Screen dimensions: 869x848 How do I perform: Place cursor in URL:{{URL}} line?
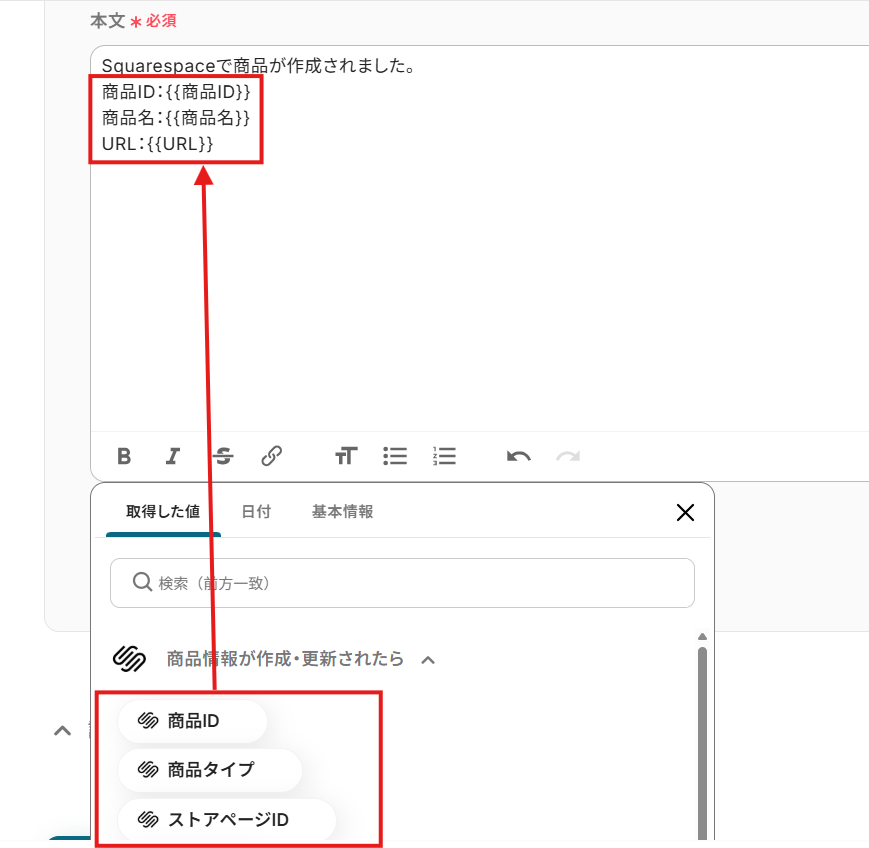click(157, 144)
